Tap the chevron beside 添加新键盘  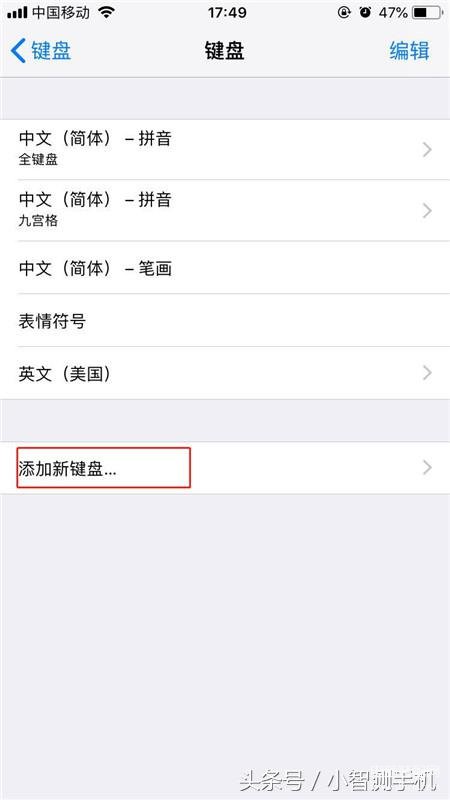428,468
